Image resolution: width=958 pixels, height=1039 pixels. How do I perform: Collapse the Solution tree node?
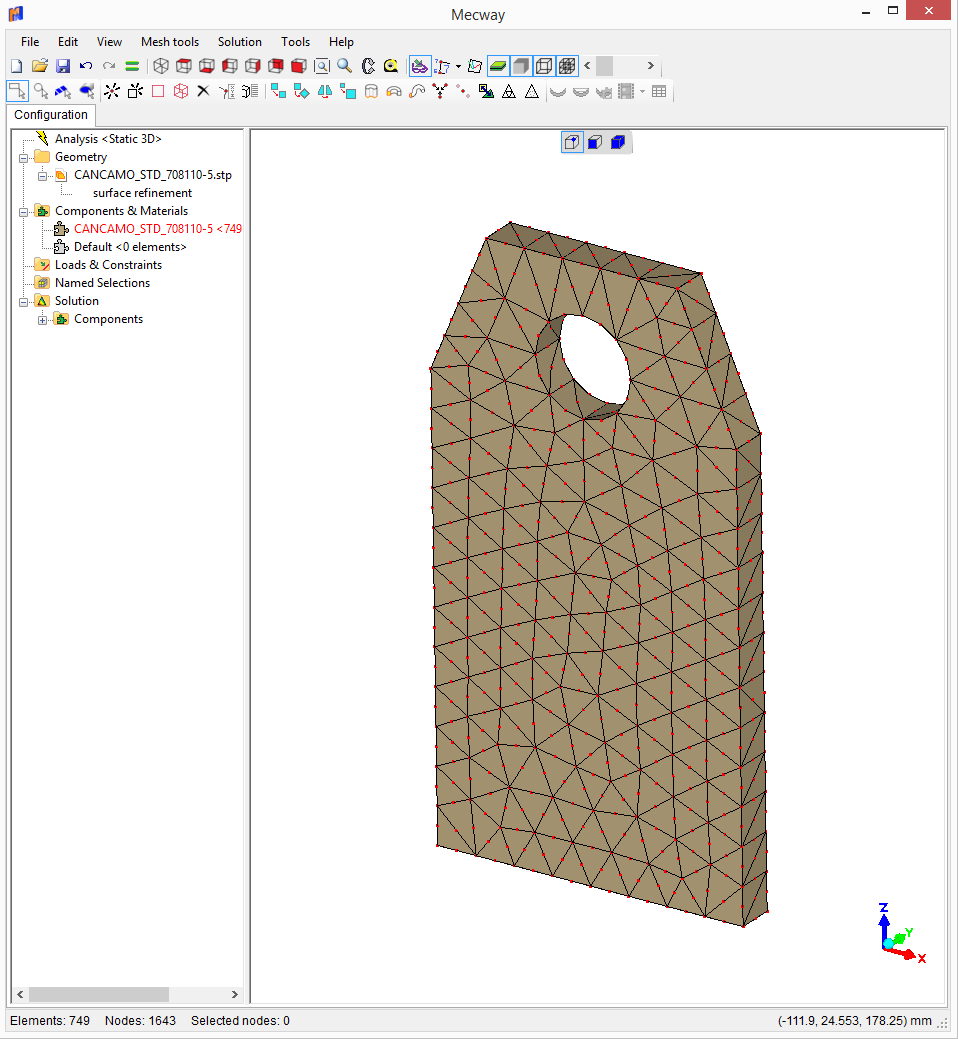point(24,301)
